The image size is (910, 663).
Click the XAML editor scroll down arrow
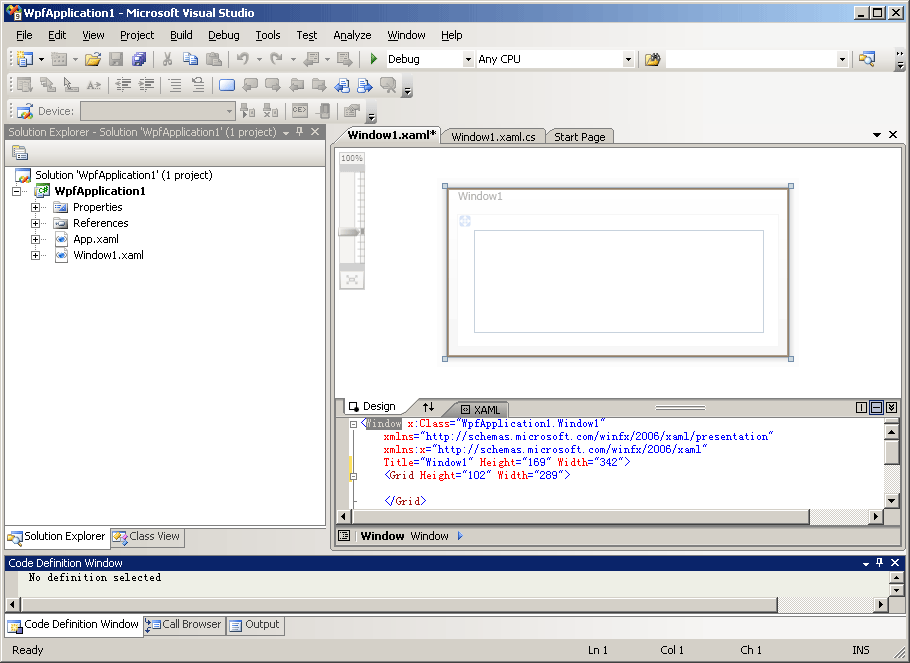[891, 500]
